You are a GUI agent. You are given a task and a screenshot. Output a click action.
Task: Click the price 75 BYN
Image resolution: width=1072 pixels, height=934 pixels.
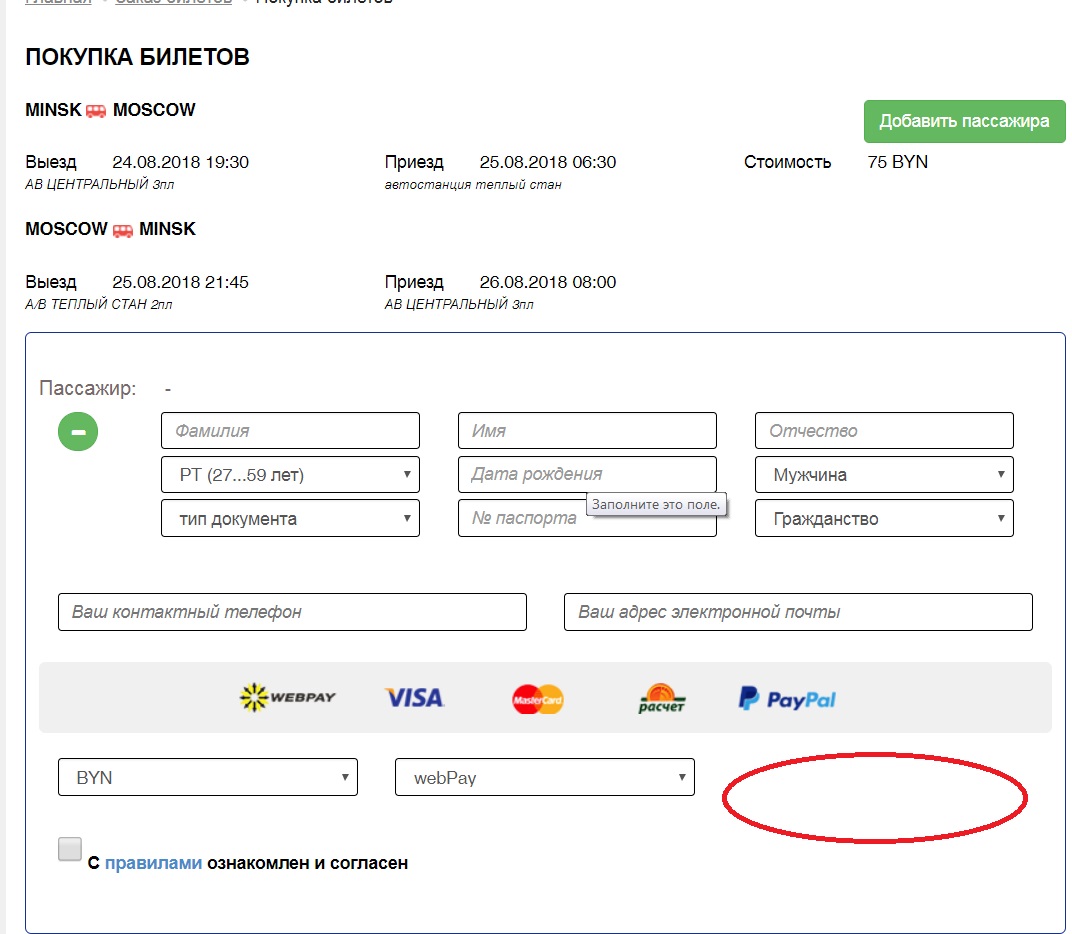click(x=898, y=162)
